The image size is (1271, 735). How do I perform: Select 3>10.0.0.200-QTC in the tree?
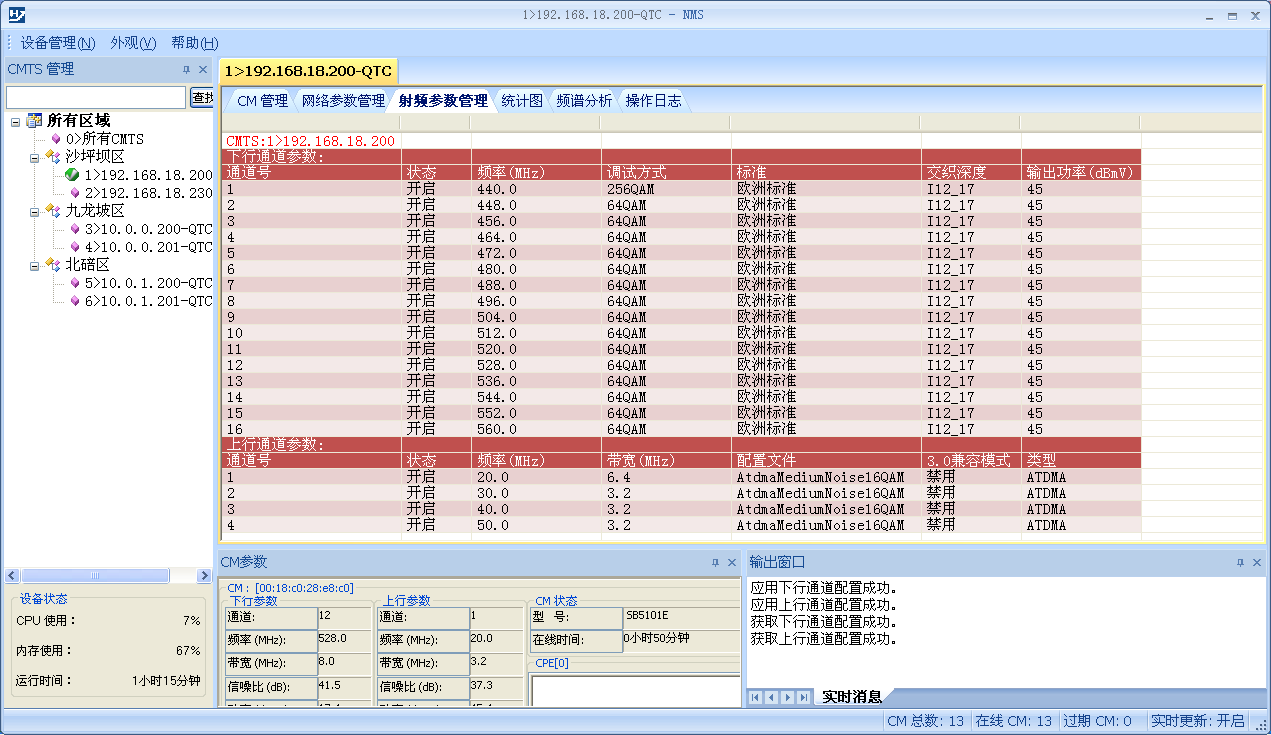pos(148,229)
